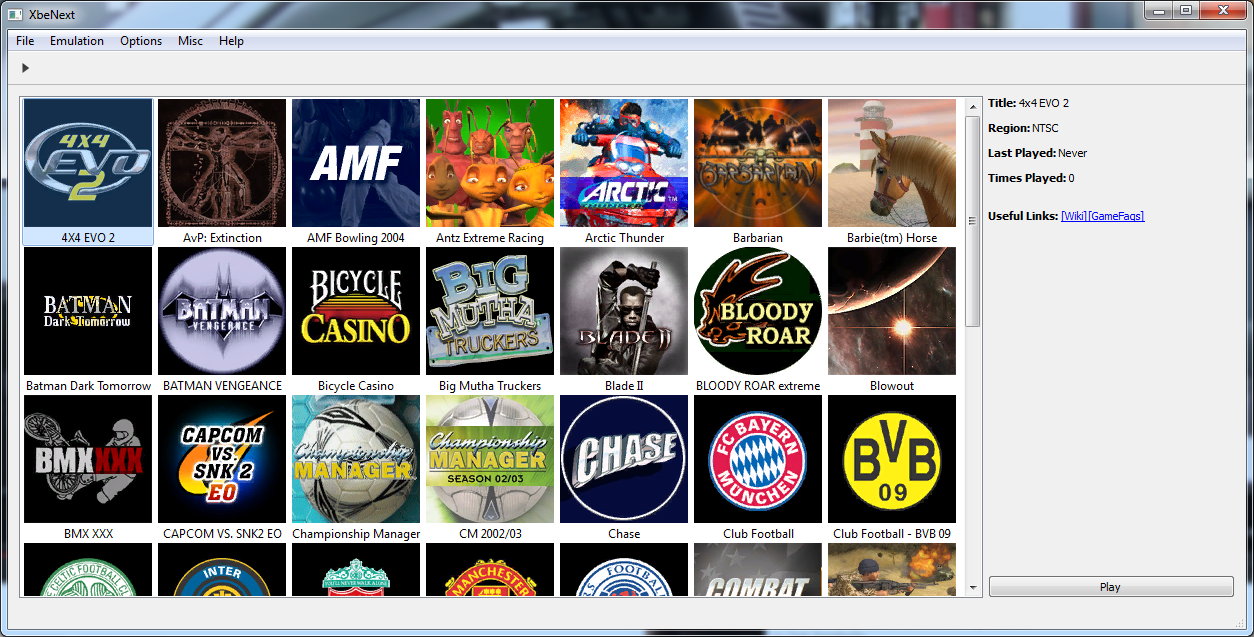Open the Emulation menu
1254x637 pixels.
pyautogui.click(x=77, y=41)
